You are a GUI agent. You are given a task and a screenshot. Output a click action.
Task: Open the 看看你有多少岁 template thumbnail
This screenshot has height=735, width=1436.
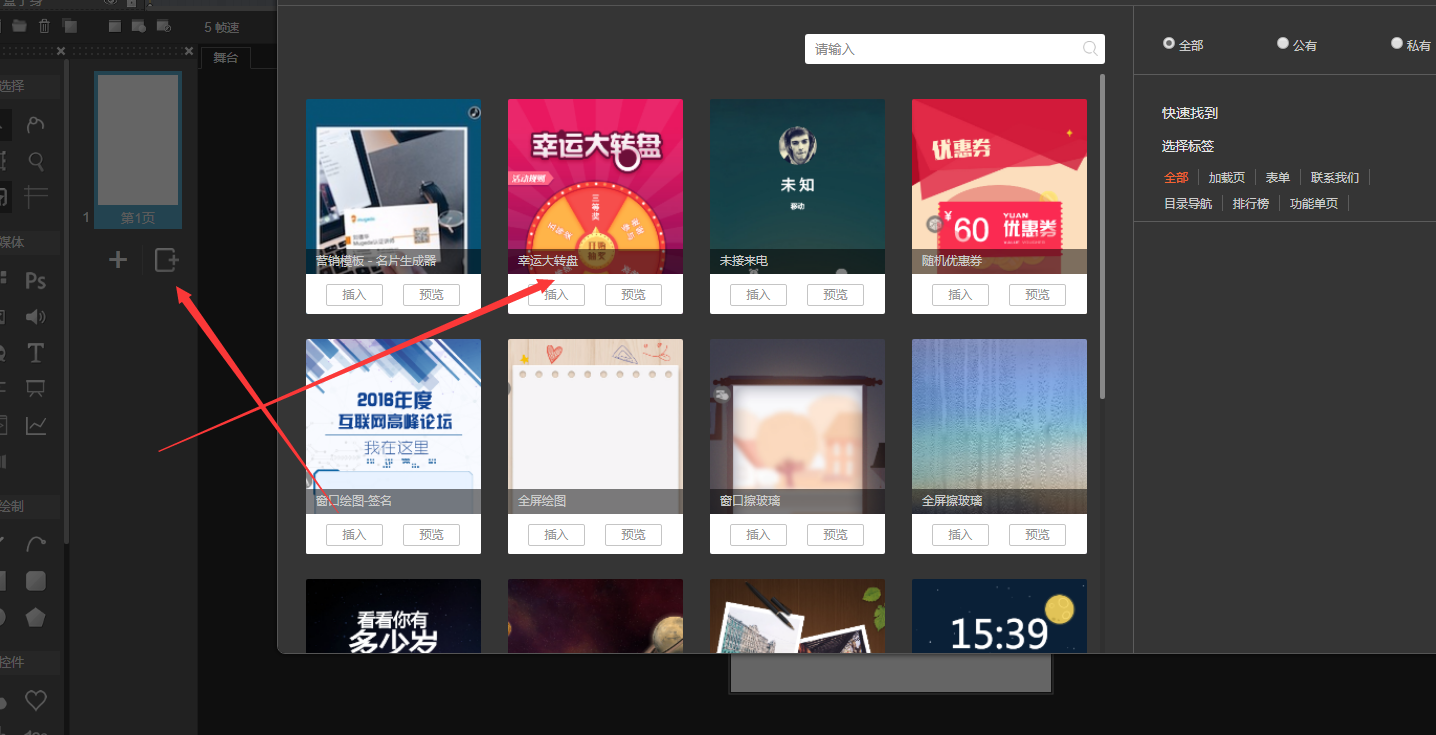(x=393, y=616)
